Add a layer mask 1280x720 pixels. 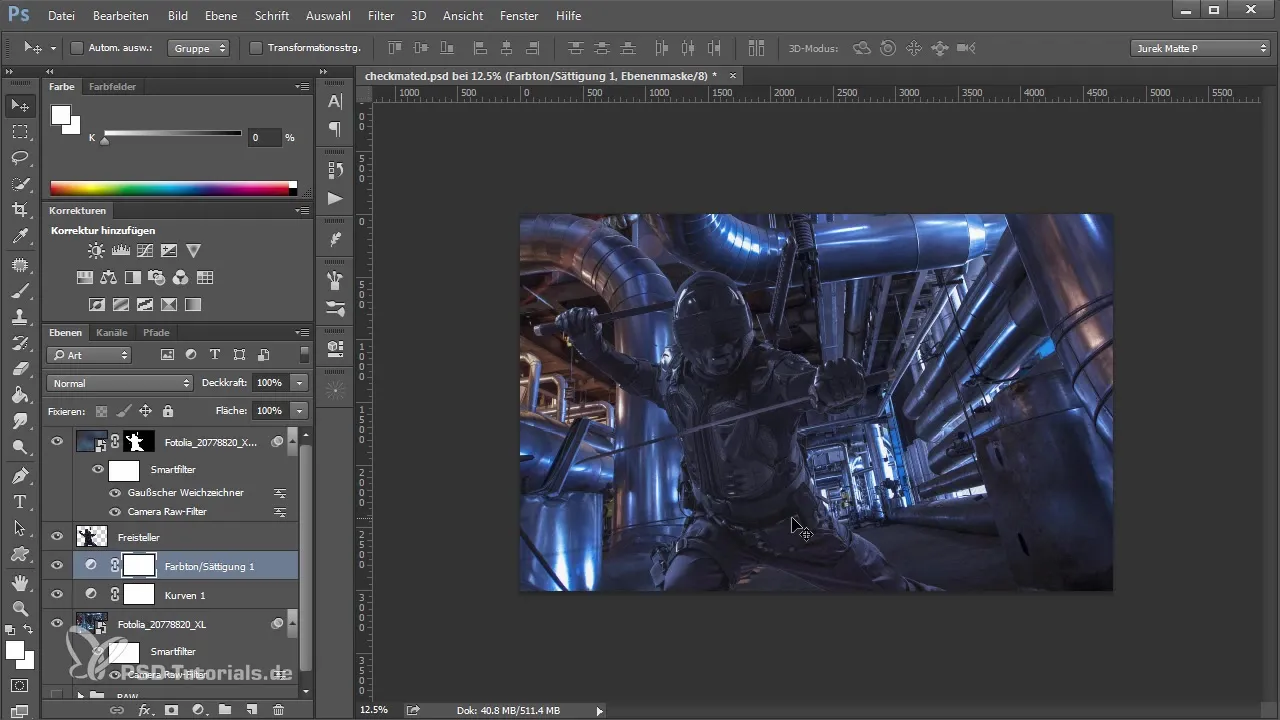coord(171,710)
